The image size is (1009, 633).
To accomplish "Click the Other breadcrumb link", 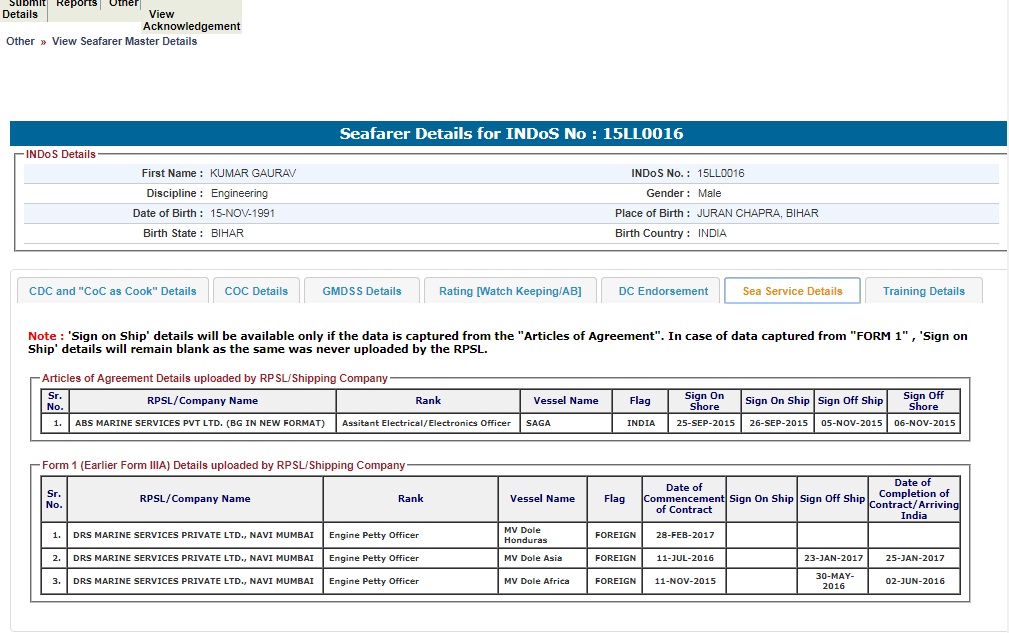I will coord(20,41).
